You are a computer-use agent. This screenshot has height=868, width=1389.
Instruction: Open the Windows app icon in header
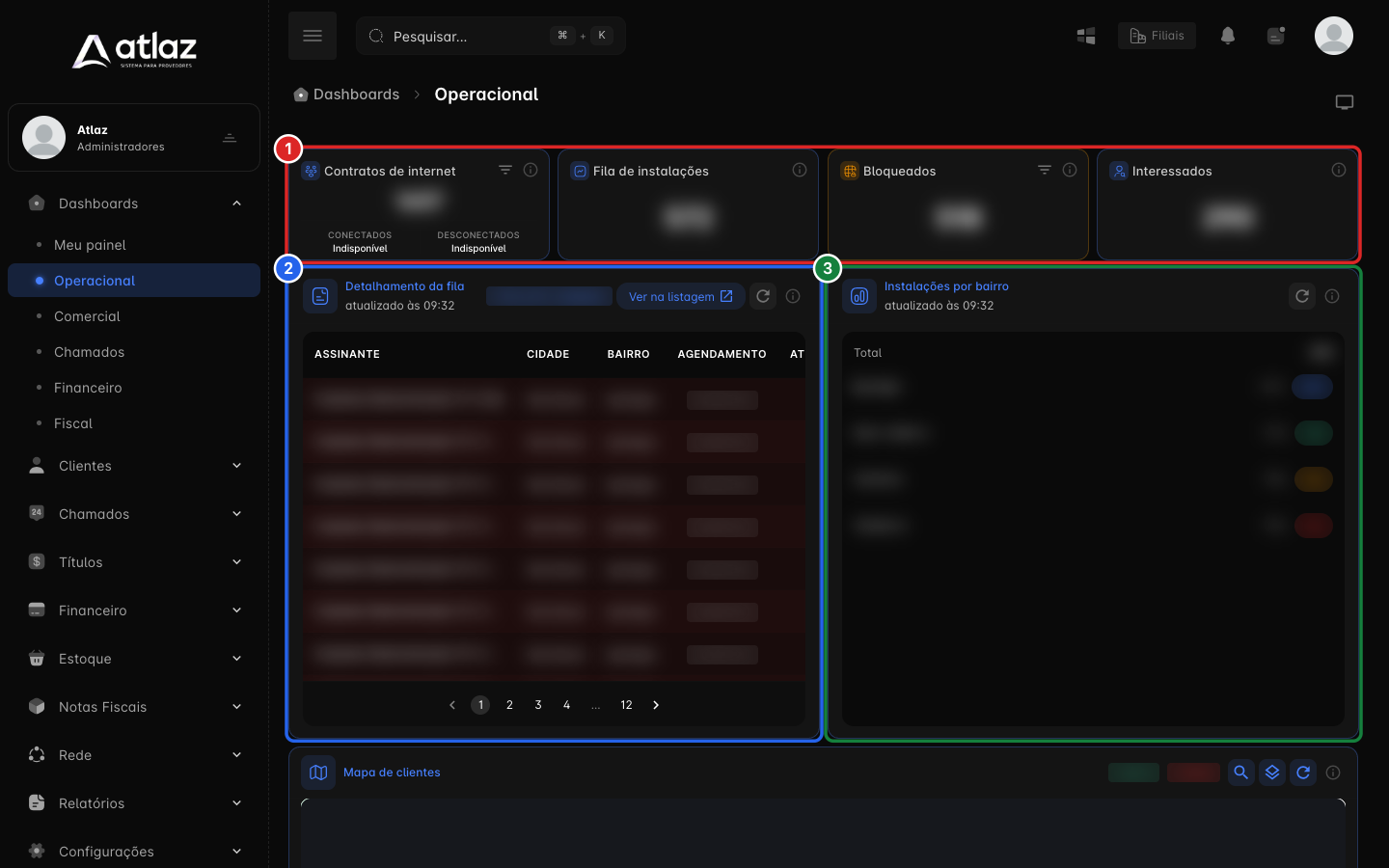tap(1086, 36)
